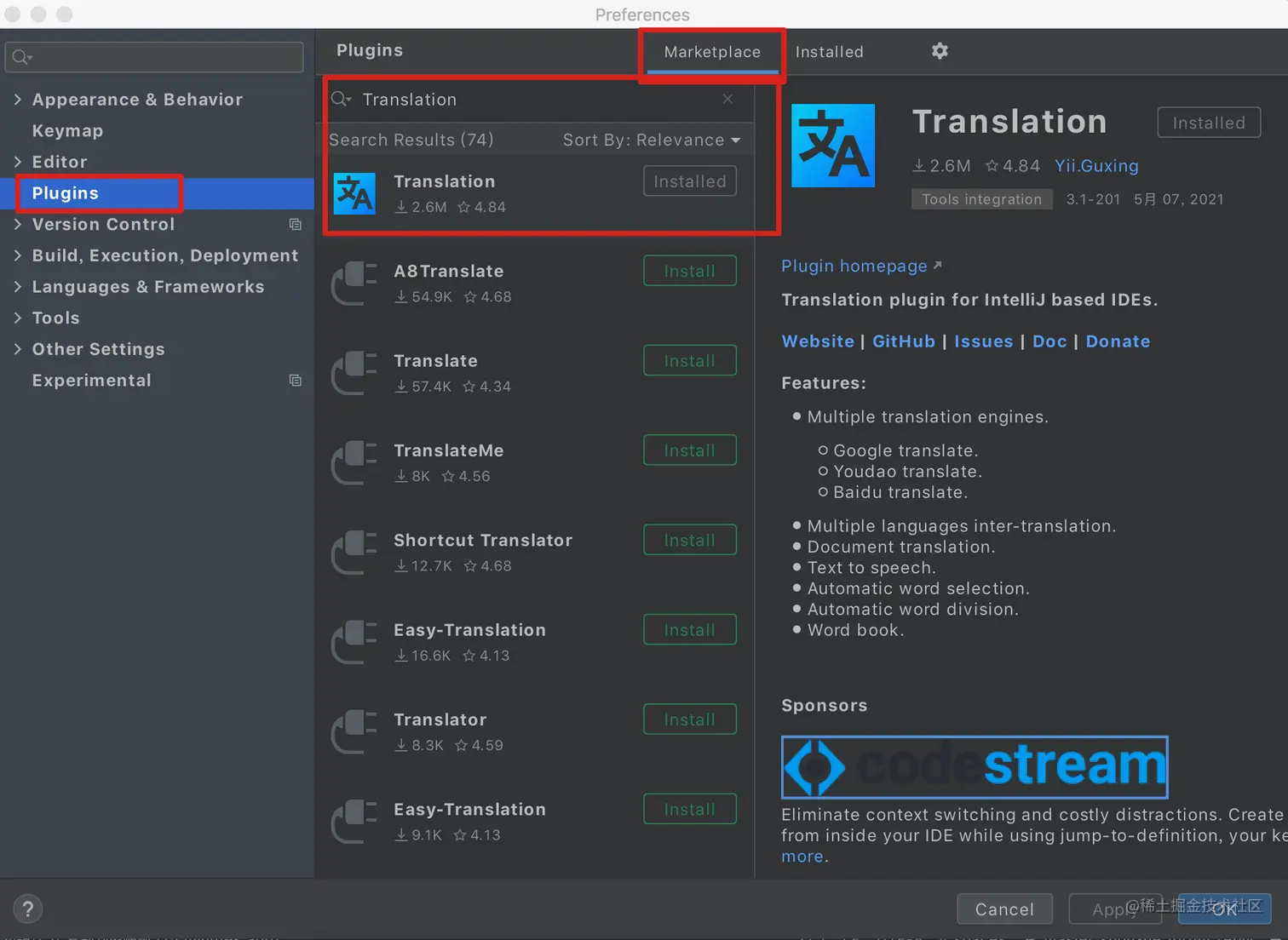Click the magnifier icon in the plugin search bar

(x=340, y=99)
